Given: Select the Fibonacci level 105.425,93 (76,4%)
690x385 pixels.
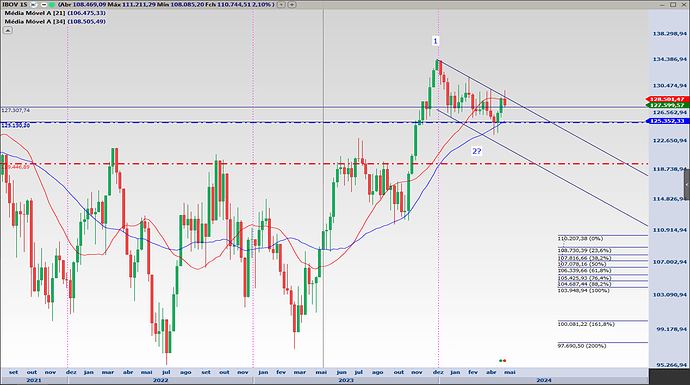Looking at the screenshot, I should 584,278.
